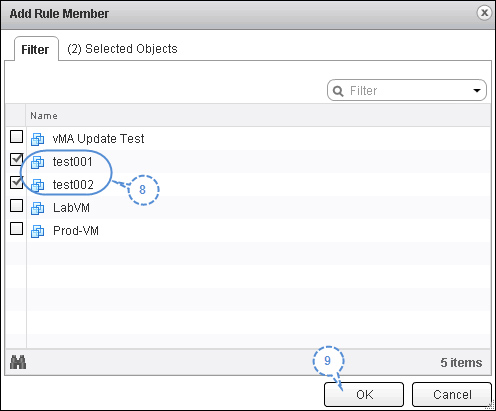The height and width of the screenshot is (411, 496).
Task: Open the Filter dropdown arrow
Action: pos(477,91)
